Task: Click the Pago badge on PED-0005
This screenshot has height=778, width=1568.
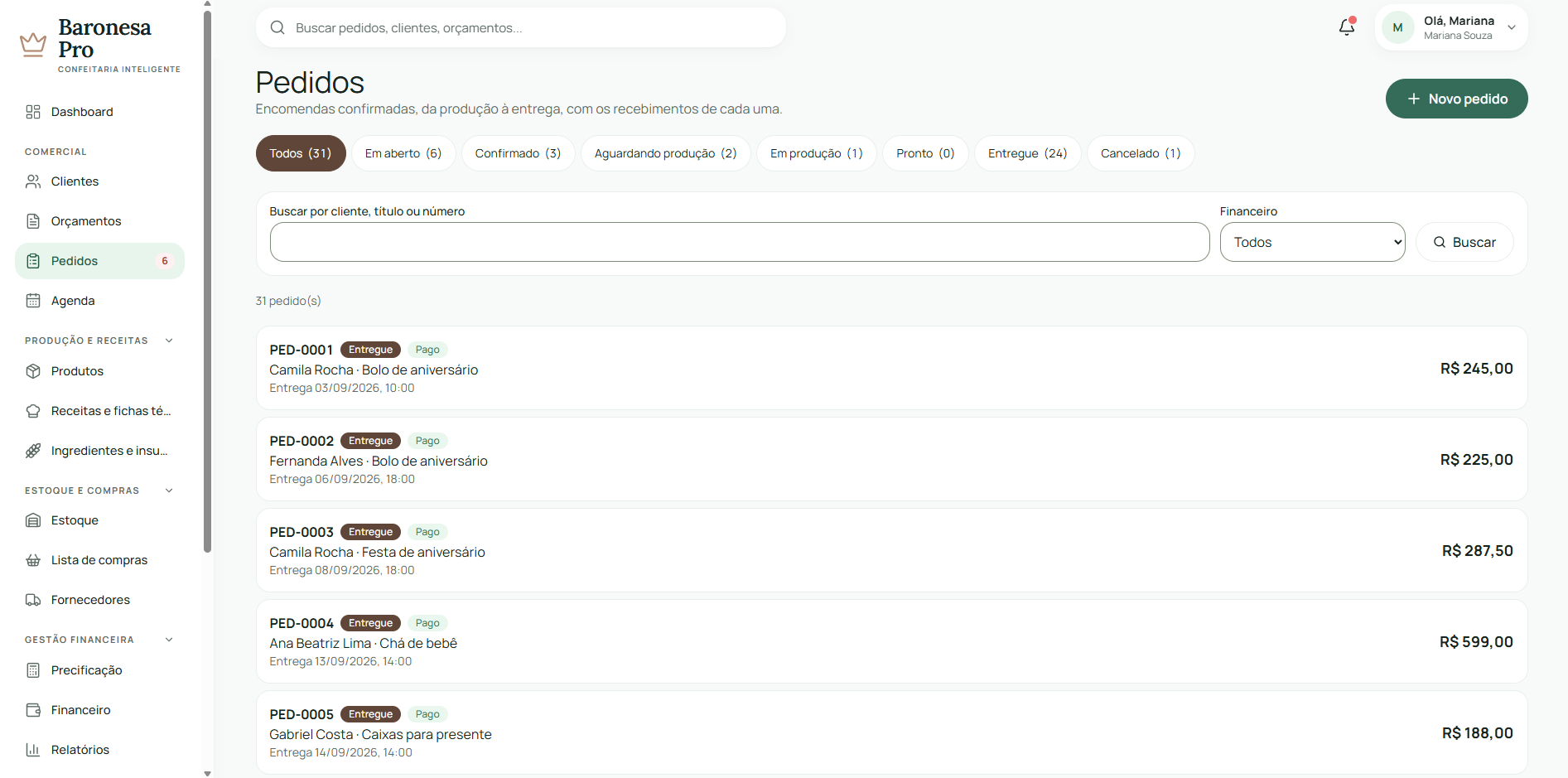Action: (x=427, y=714)
